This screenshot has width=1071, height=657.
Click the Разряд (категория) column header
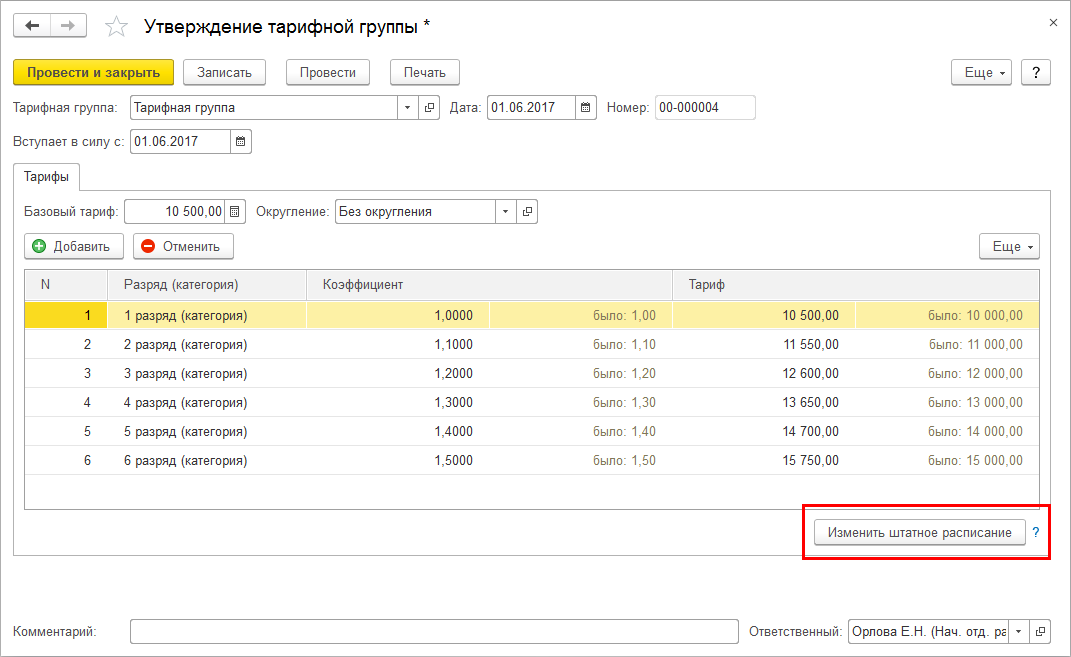coord(207,285)
